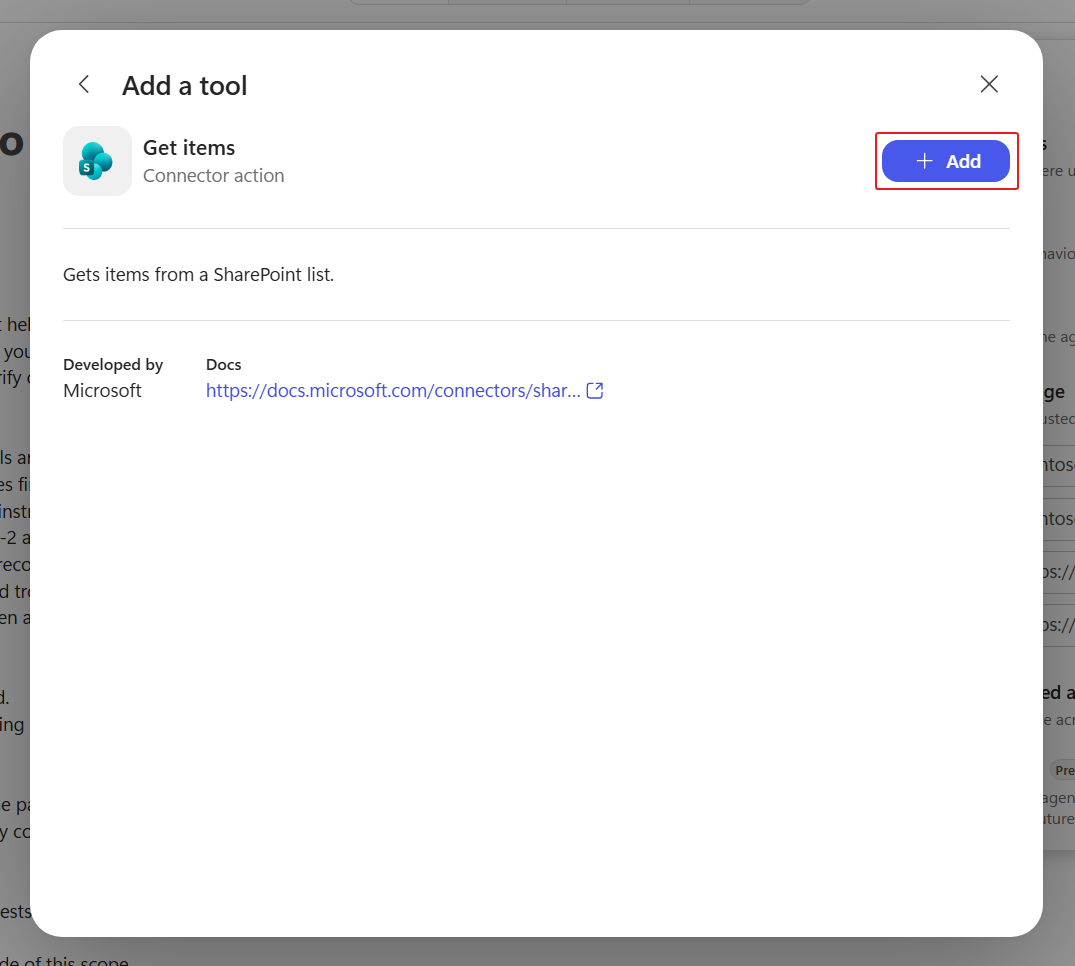The height and width of the screenshot is (966, 1075).
Task: Click the 'Docs' label
Action: pyautogui.click(x=224, y=364)
